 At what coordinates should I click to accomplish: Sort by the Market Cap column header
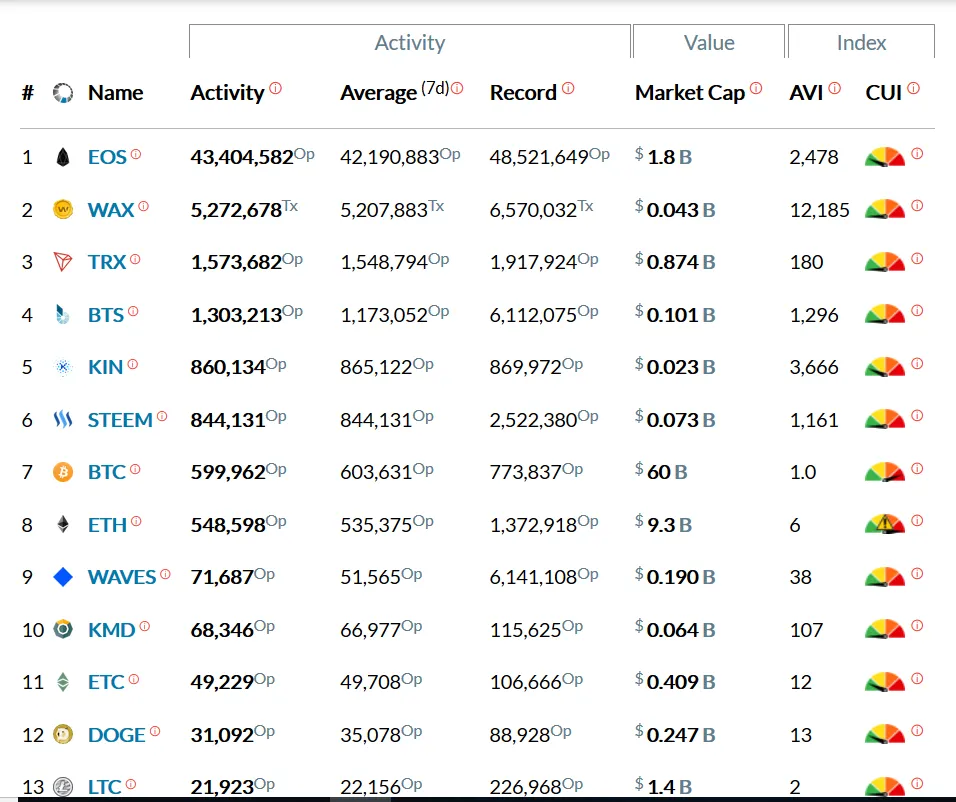(x=690, y=93)
